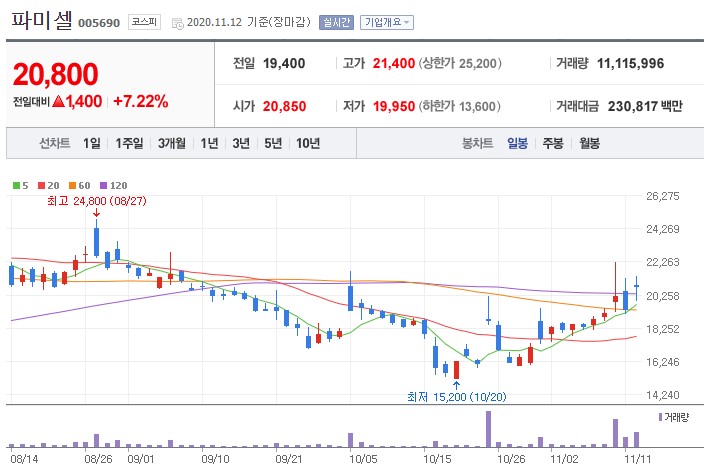This screenshot has width=704, height=471.
Task: Click the red up-triangle beside 1,400
Action: [58, 101]
